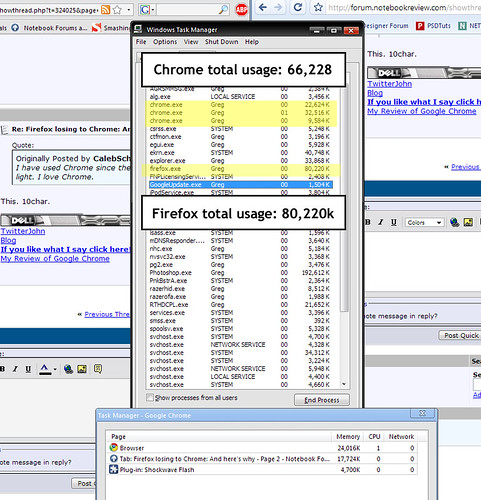This screenshot has height=500, width=481.
Task: Click My Review of Google Chrome in Firefox
Action: pos(55,259)
